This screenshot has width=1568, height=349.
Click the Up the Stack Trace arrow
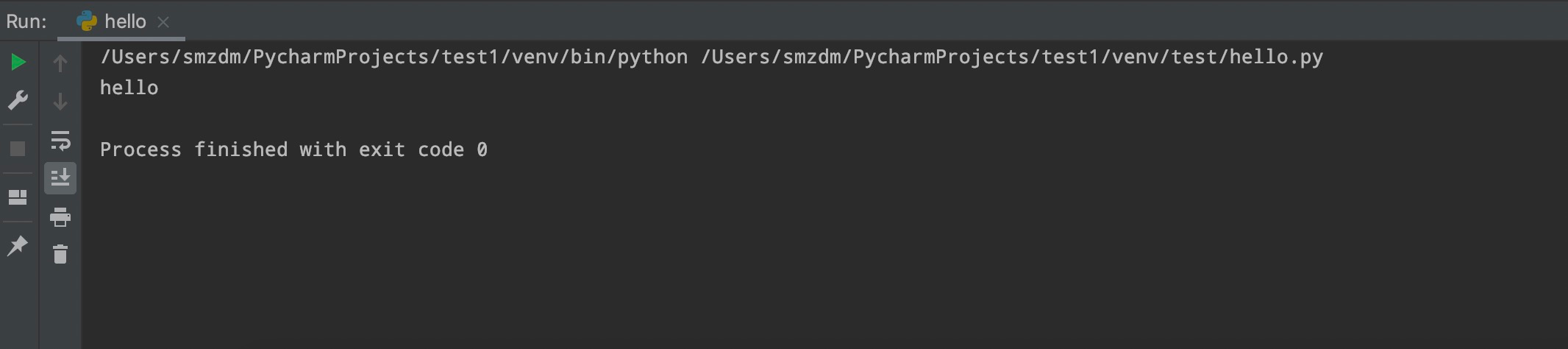60,63
